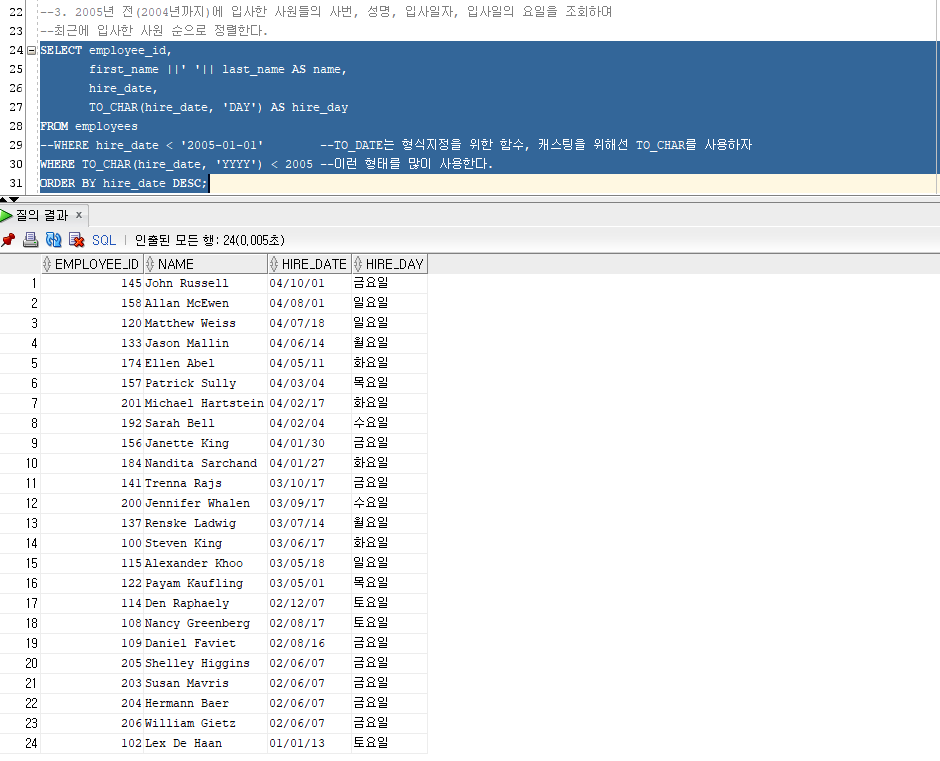This screenshot has height=761, width=940.
Task: Click hire date cell '02/12/07'
Action: (x=309, y=603)
